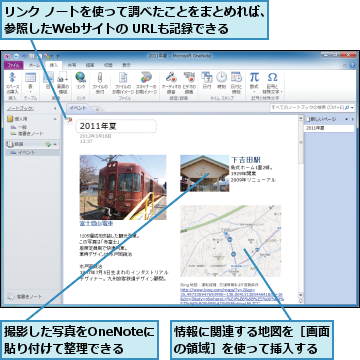Viewport: 360px width, 360px height.
Task: Collapse the Notebooks navigation pane arrow
Action: 55,109
